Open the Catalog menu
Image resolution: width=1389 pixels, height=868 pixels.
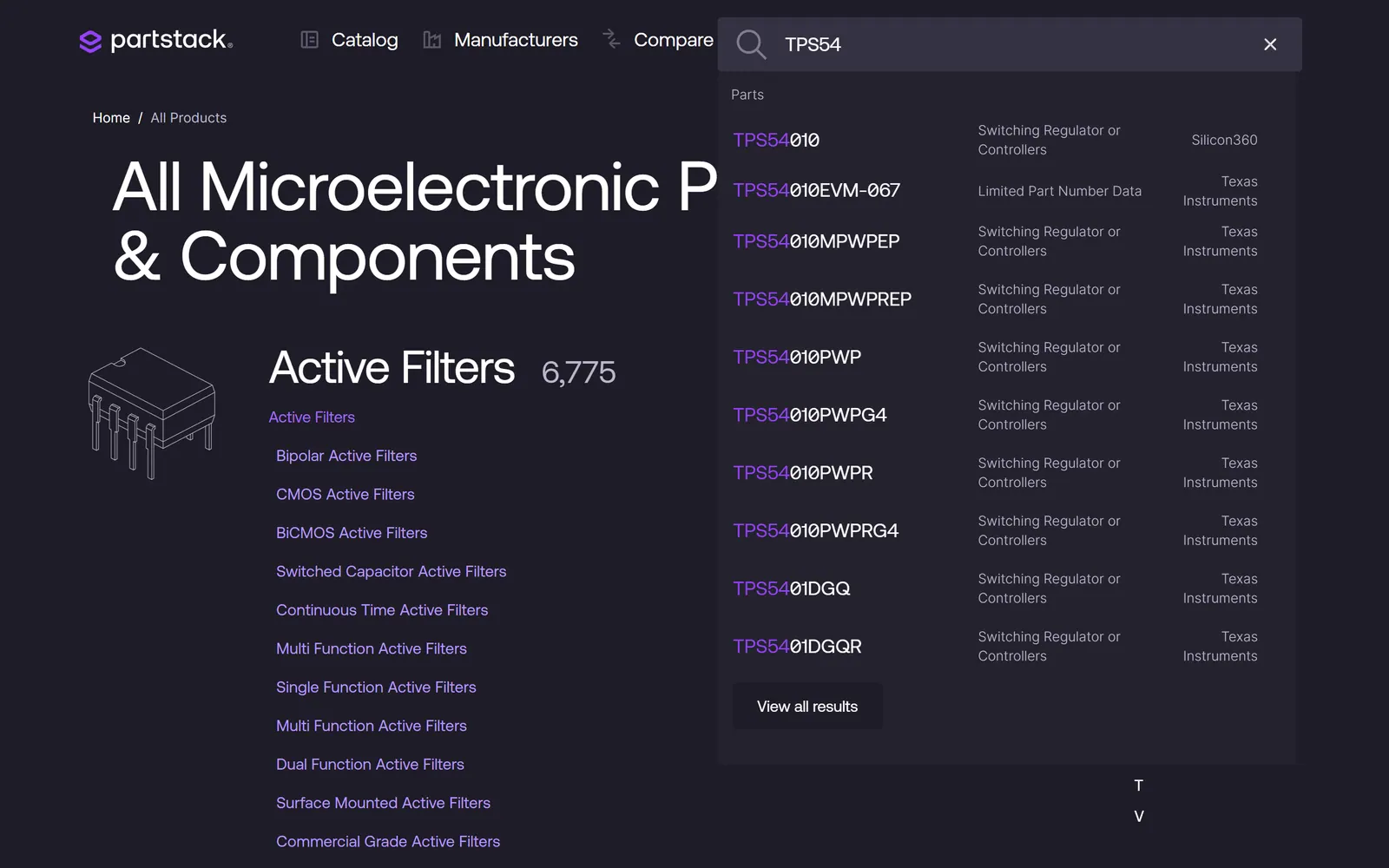[x=349, y=40]
